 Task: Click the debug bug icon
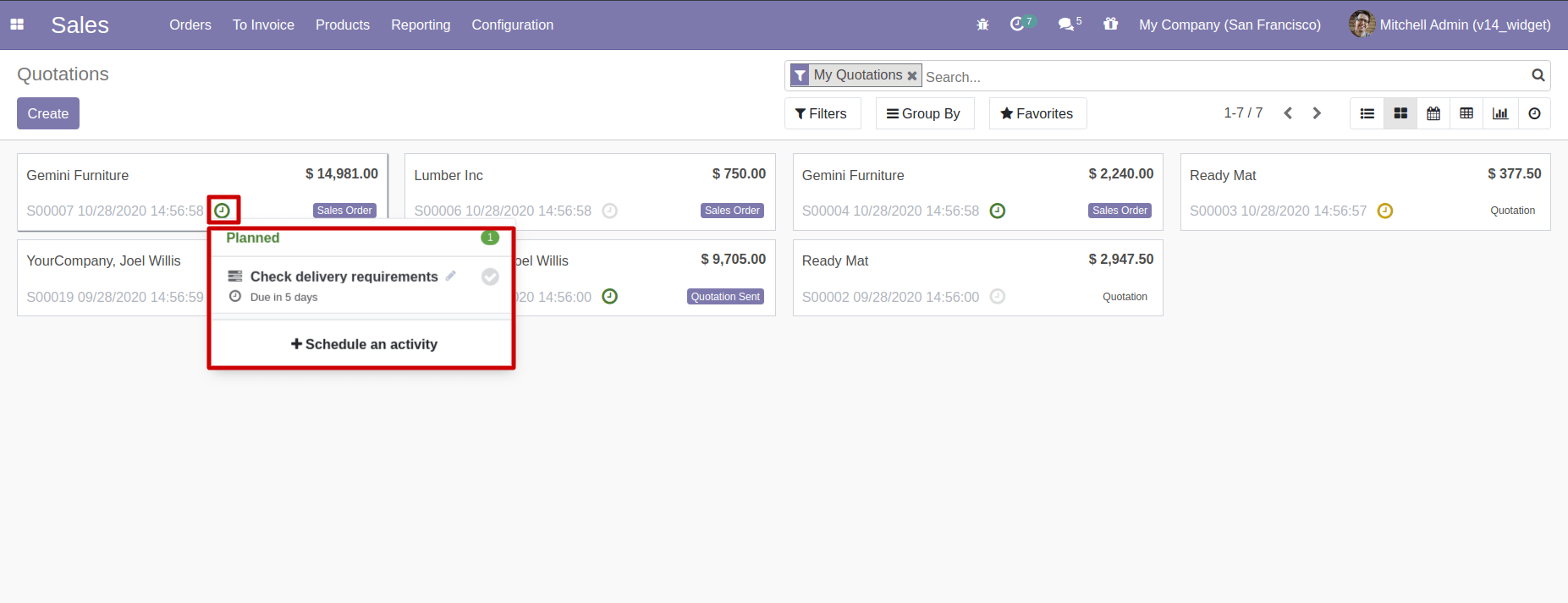pyautogui.click(x=982, y=25)
